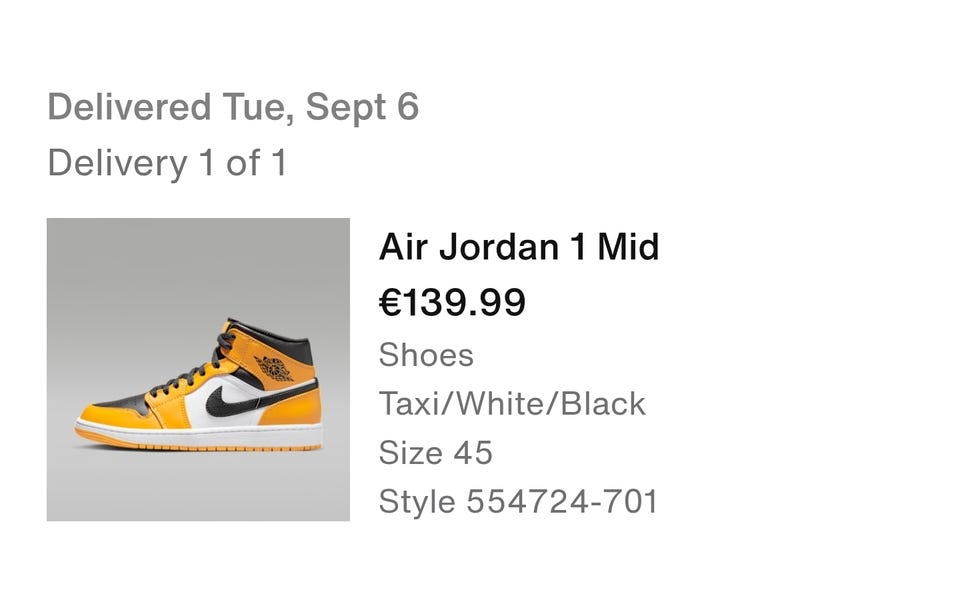Click the Jordan Wings logo on the shoe collar

pyautogui.click(x=273, y=367)
